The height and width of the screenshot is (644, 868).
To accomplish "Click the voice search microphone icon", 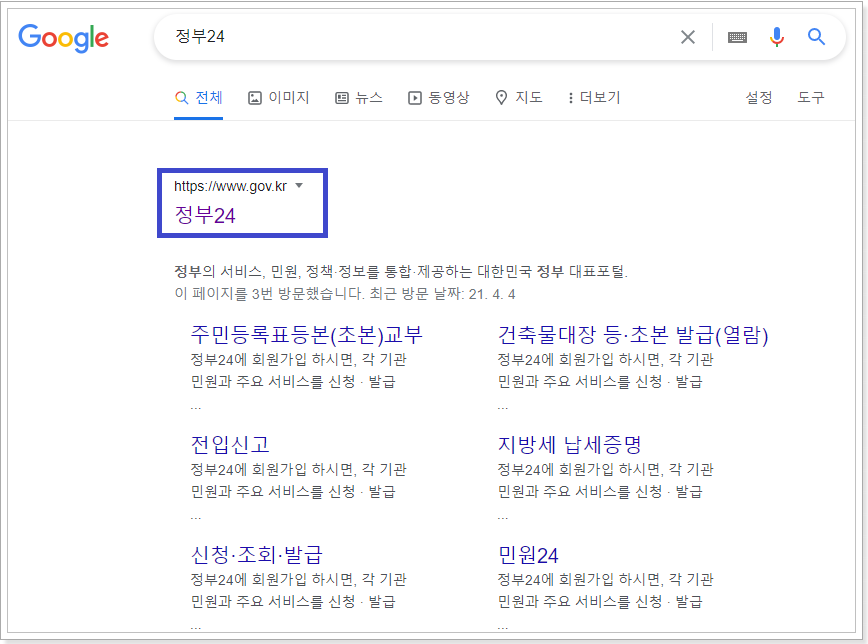I will (777, 36).
